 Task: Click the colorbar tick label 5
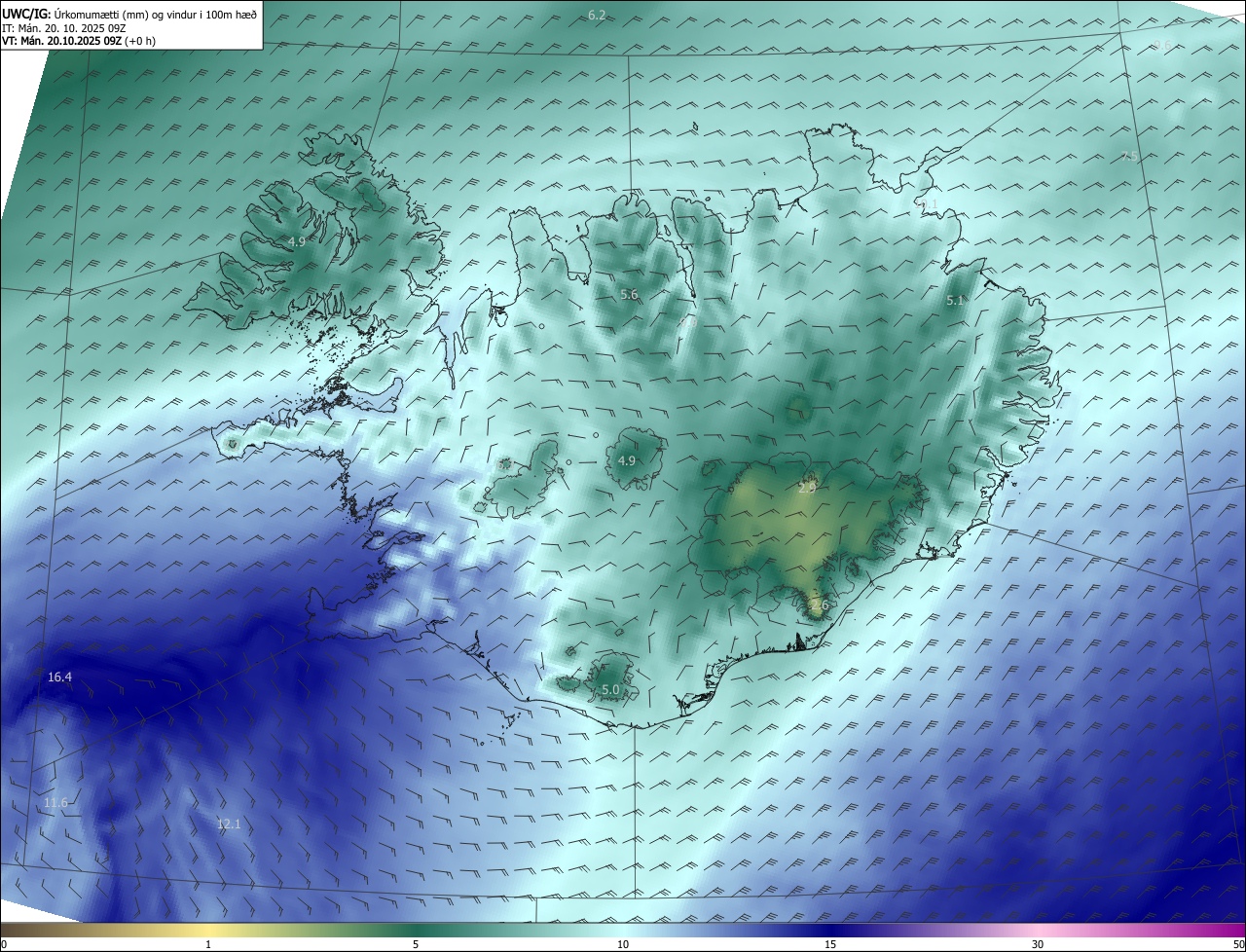pos(416,944)
